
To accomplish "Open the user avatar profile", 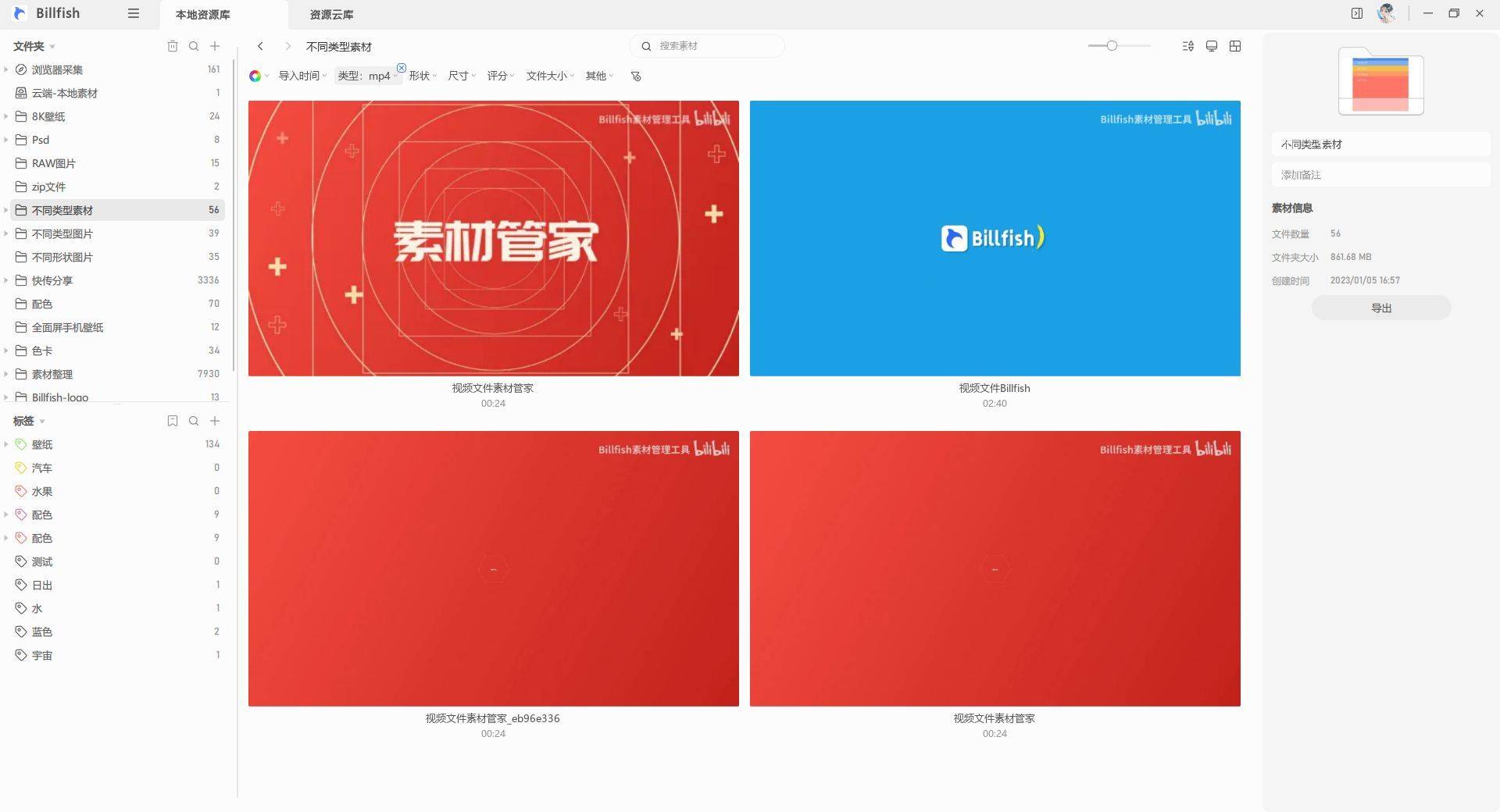I will (x=1387, y=13).
